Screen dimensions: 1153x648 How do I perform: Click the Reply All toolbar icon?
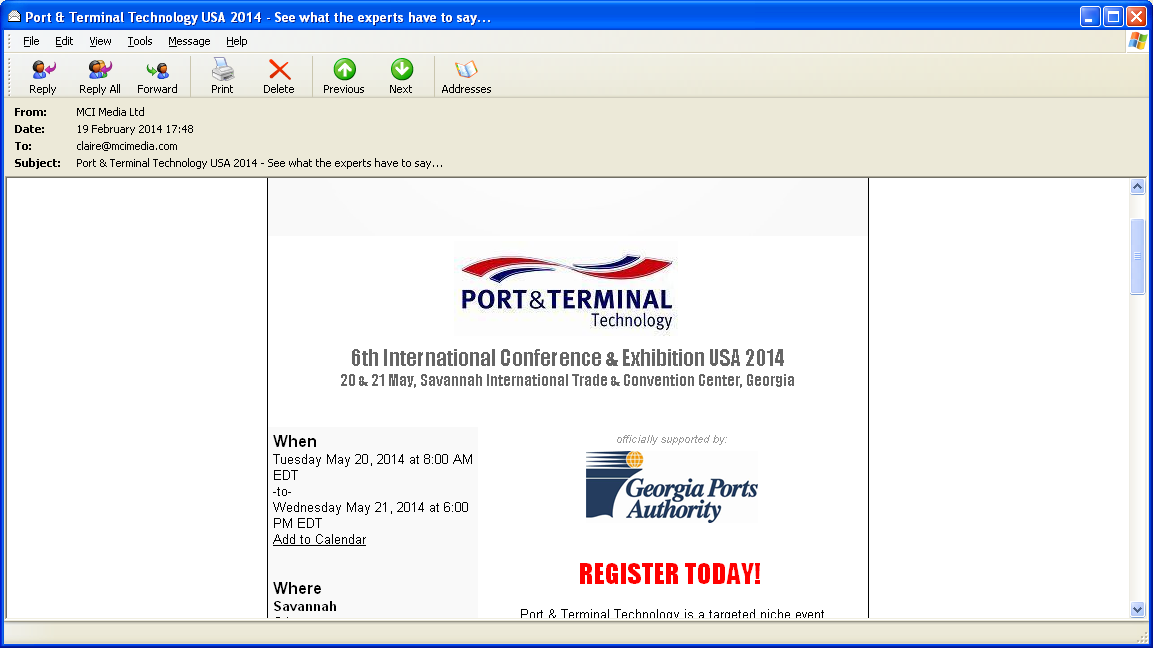(99, 76)
